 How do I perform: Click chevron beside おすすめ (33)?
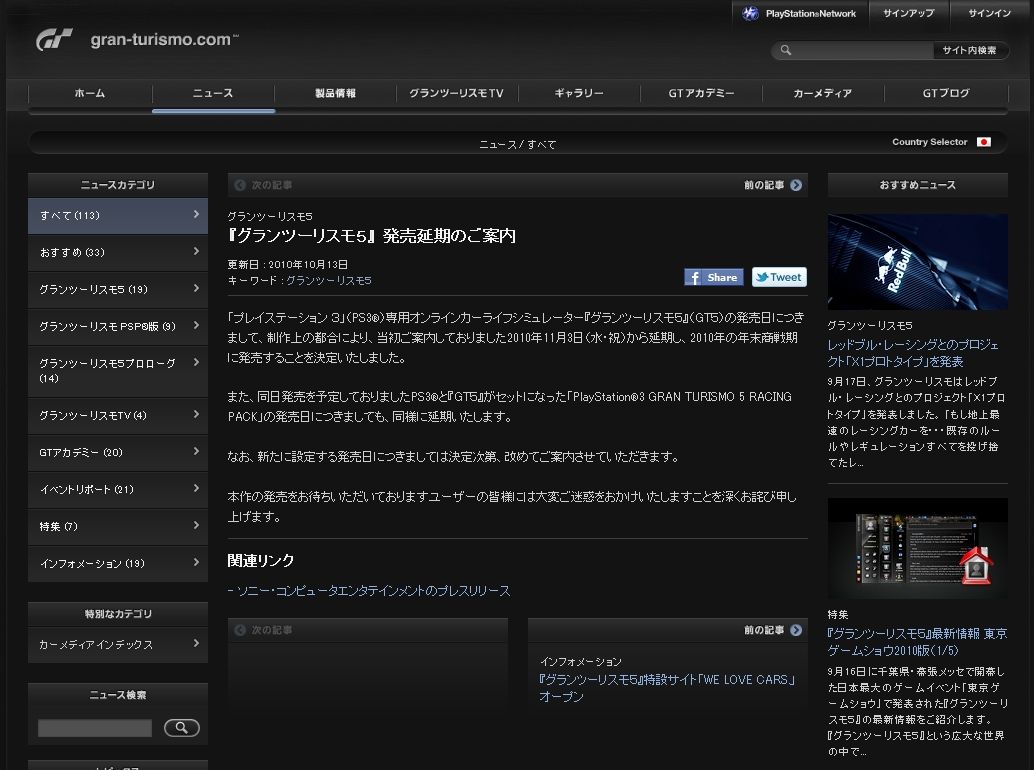pos(197,251)
